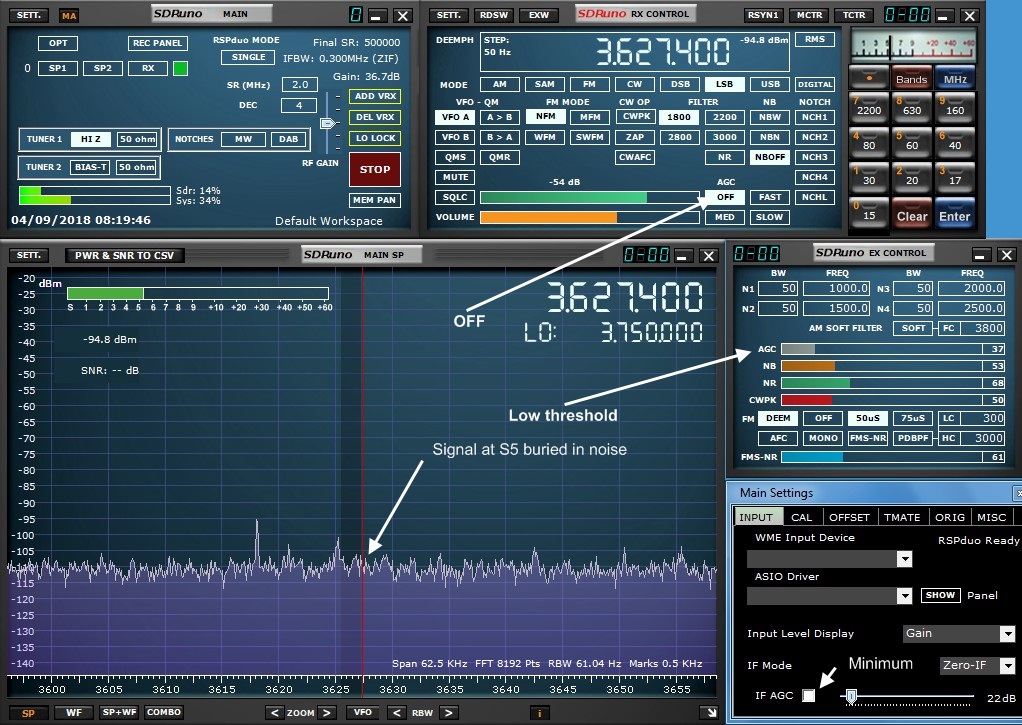Click the SR (MHz) 2.0 field

(x=300, y=84)
